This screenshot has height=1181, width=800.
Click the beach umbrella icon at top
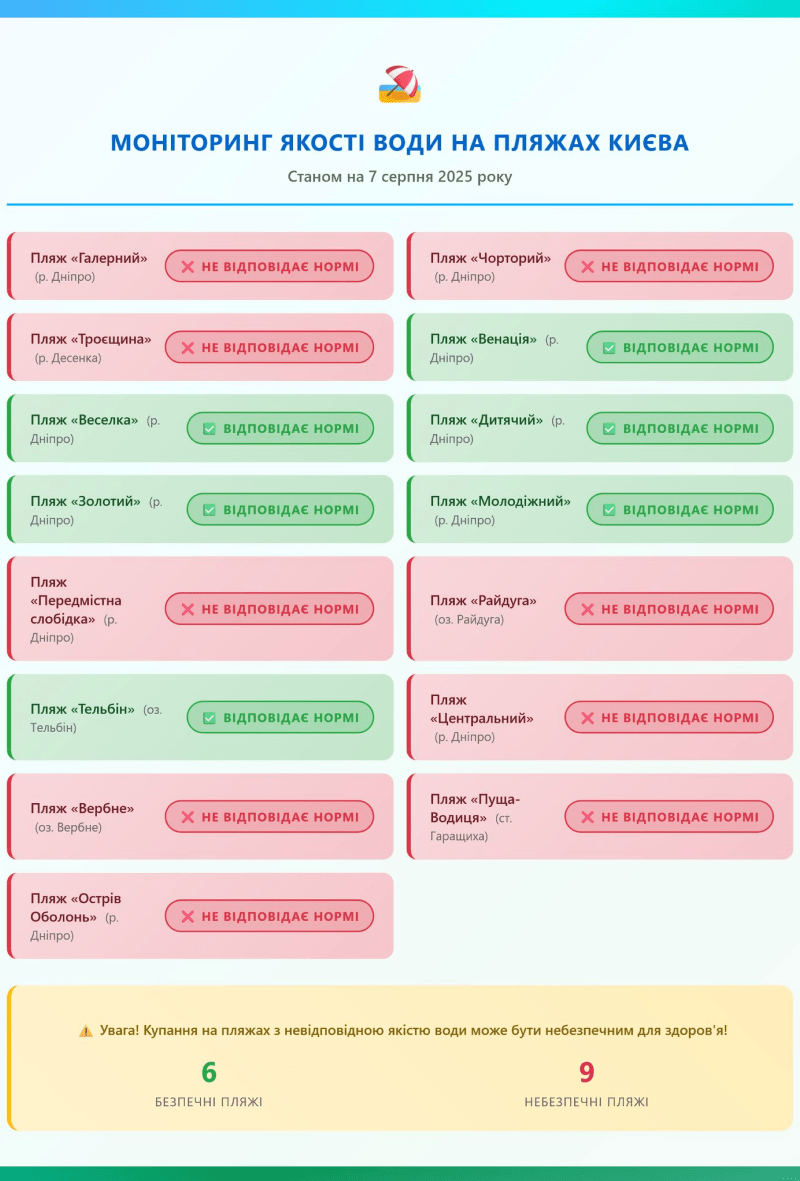pyautogui.click(x=399, y=84)
